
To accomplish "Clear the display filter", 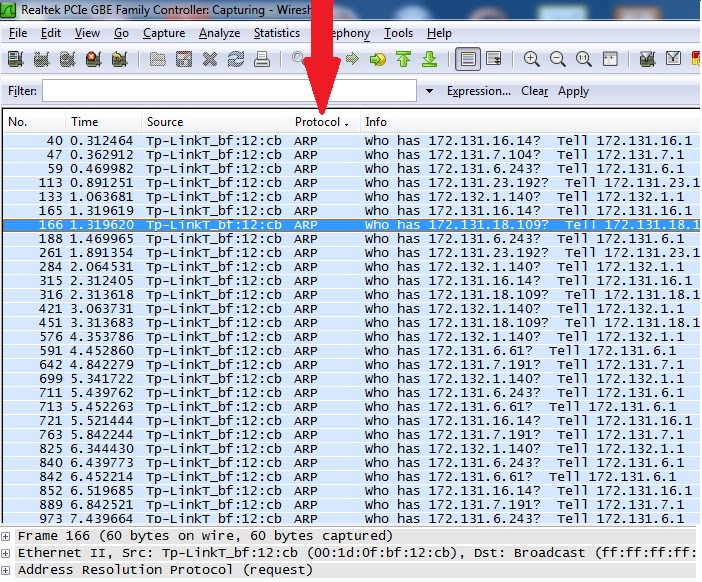I will pos(535,91).
